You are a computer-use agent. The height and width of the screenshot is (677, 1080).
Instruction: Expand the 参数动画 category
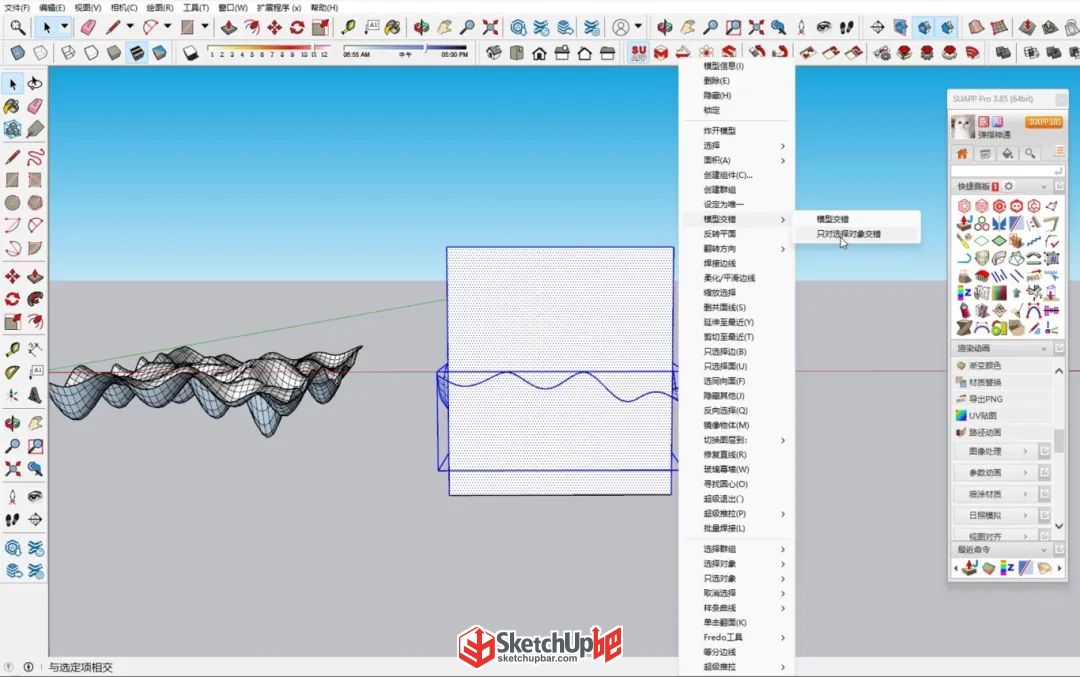(x=995, y=472)
